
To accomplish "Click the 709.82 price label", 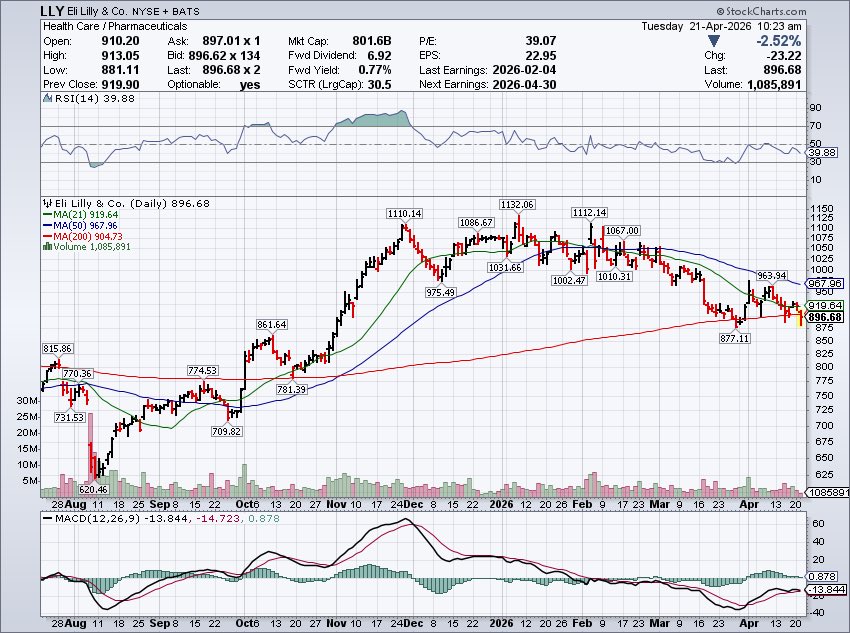I will [x=227, y=431].
